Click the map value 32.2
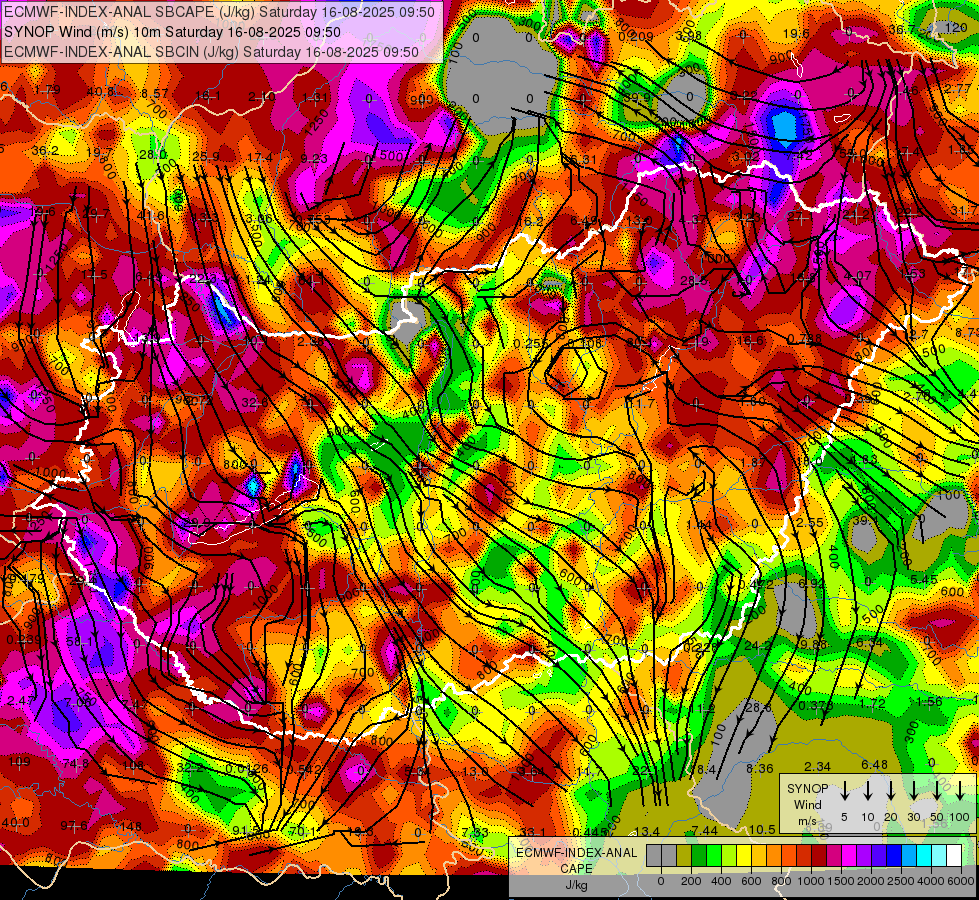979x900 pixels. click(190, 768)
